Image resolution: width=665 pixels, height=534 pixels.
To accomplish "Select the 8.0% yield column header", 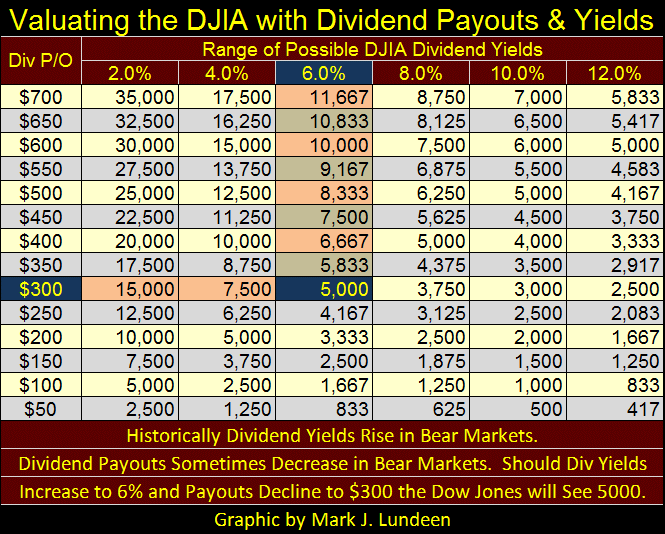I will coord(421,73).
